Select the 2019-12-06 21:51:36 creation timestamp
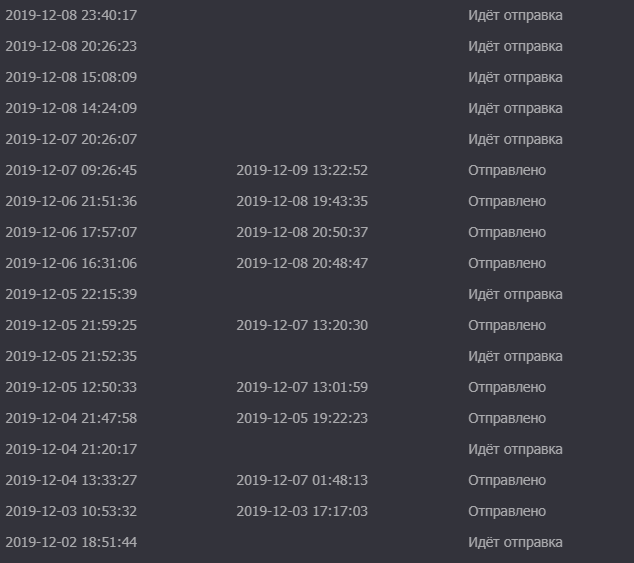This screenshot has height=563, width=634. pos(71,201)
